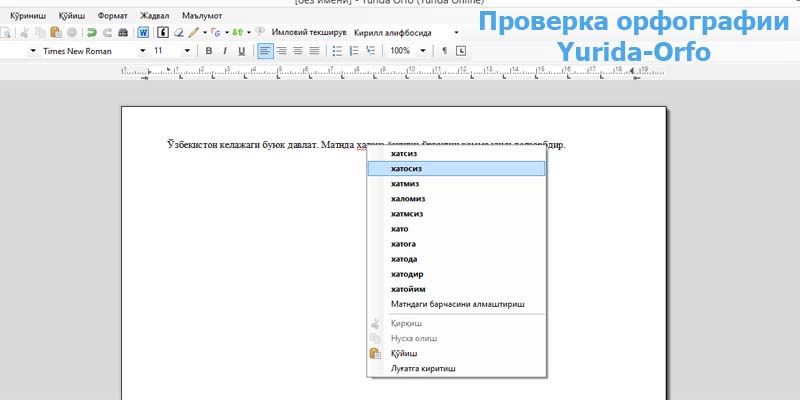The width and height of the screenshot is (800, 400).
Task: Click the word давлат in document
Action: pyautogui.click(x=305, y=145)
